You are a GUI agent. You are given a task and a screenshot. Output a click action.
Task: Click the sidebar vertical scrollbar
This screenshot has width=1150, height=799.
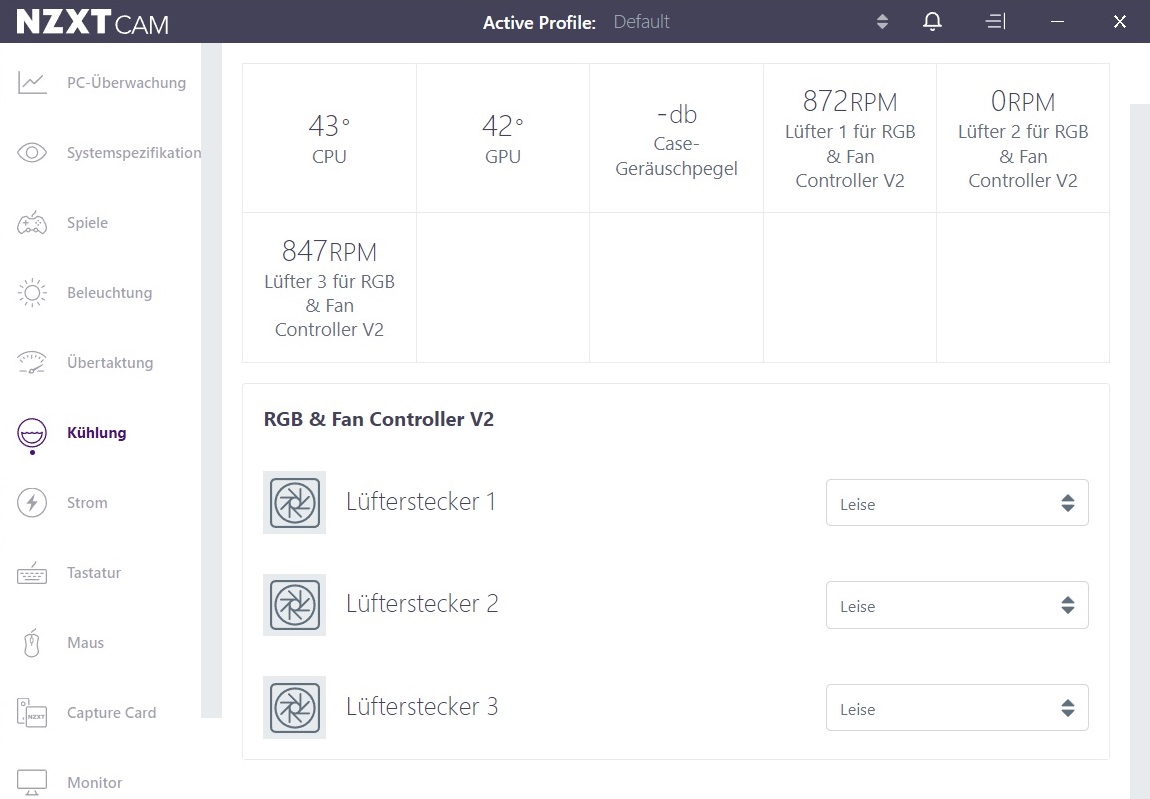click(x=211, y=380)
